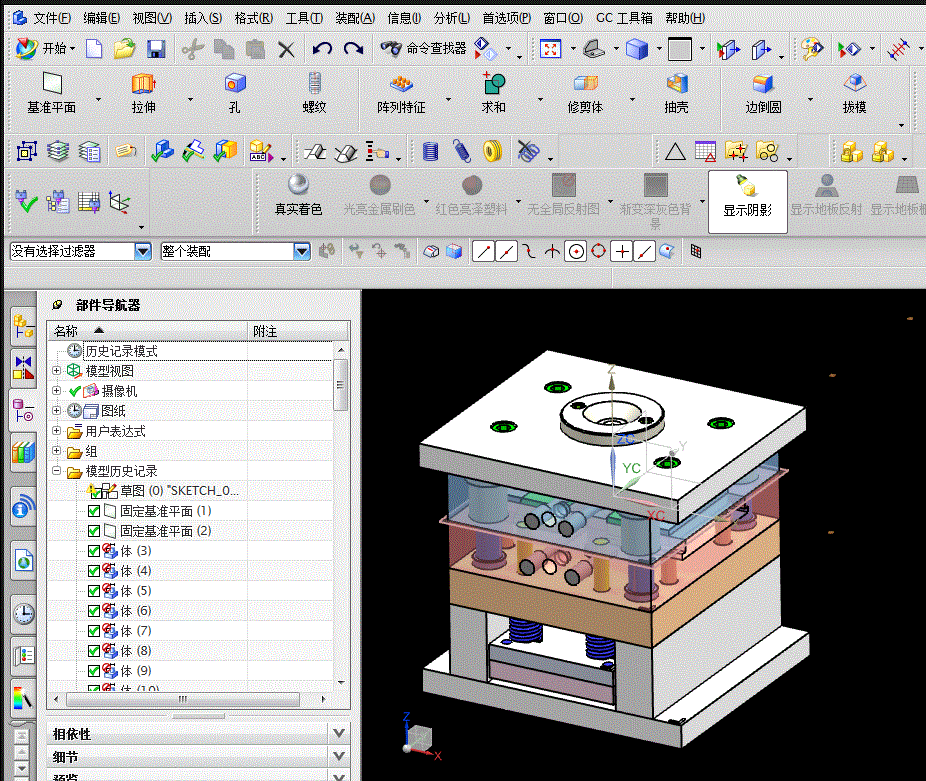
Task: Uncheck 体 (4) checkbox
Action: click(x=93, y=571)
